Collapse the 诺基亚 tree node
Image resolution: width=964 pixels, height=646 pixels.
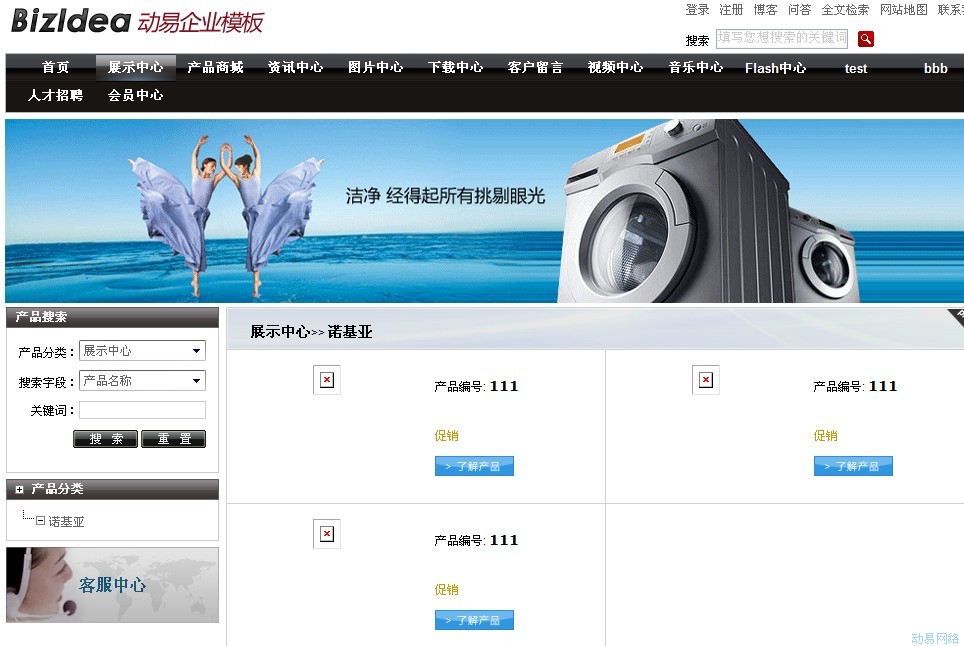[x=41, y=521]
